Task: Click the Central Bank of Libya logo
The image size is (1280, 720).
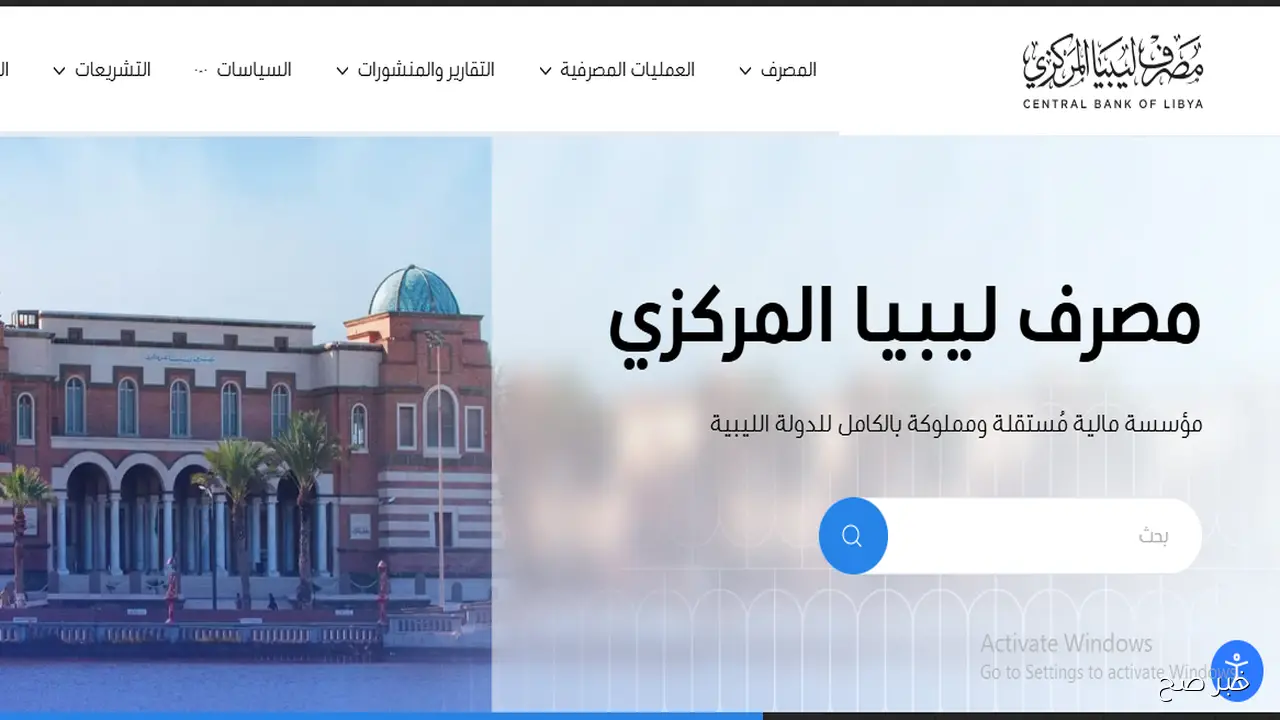Action: click(1110, 68)
